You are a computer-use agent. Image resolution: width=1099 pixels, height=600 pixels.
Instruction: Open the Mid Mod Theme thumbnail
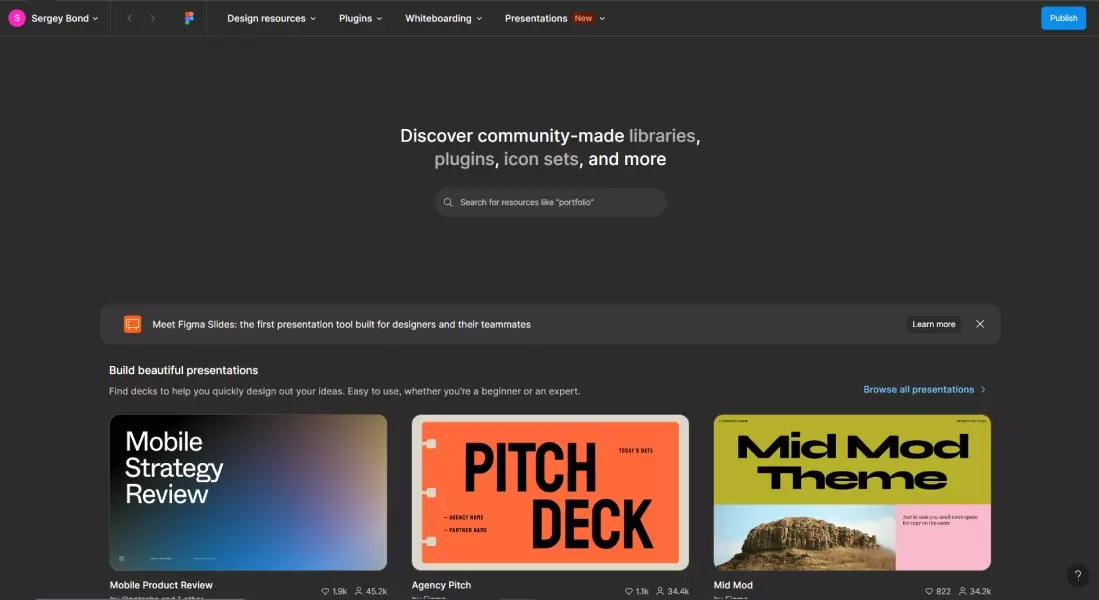click(852, 492)
